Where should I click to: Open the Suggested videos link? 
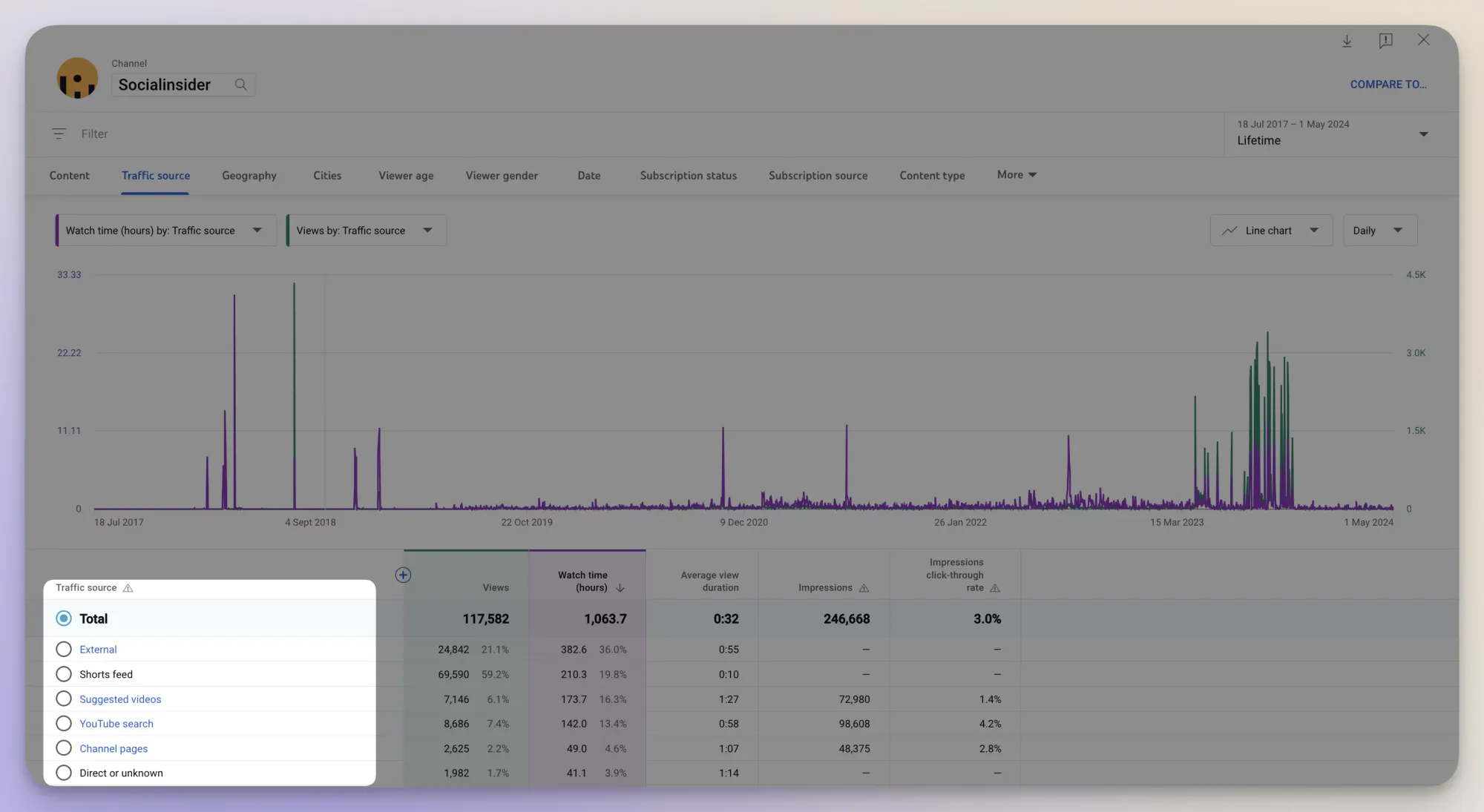coord(120,699)
